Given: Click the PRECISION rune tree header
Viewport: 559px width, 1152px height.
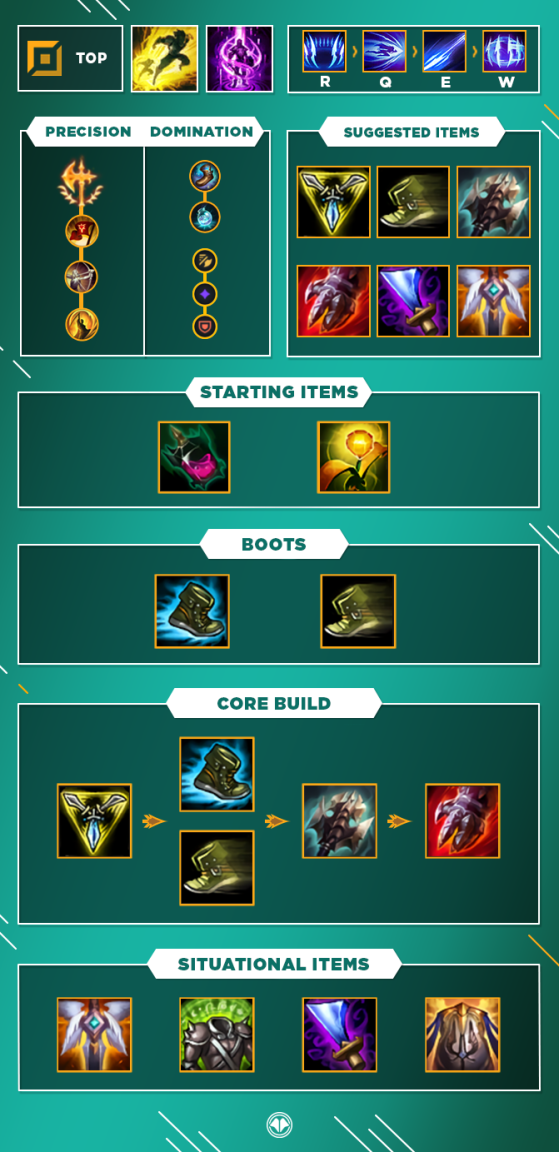Looking at the screenshot, I should coord(88,132).
